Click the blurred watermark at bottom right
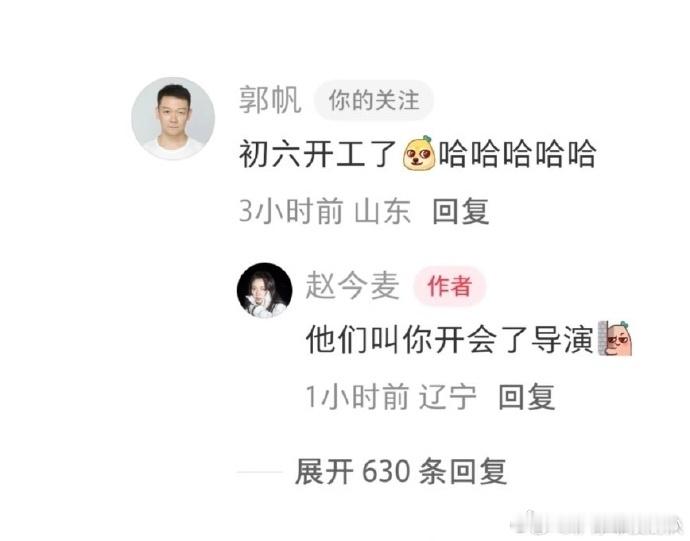The height and width of the screenshot is (541, 690). [596, 524]
